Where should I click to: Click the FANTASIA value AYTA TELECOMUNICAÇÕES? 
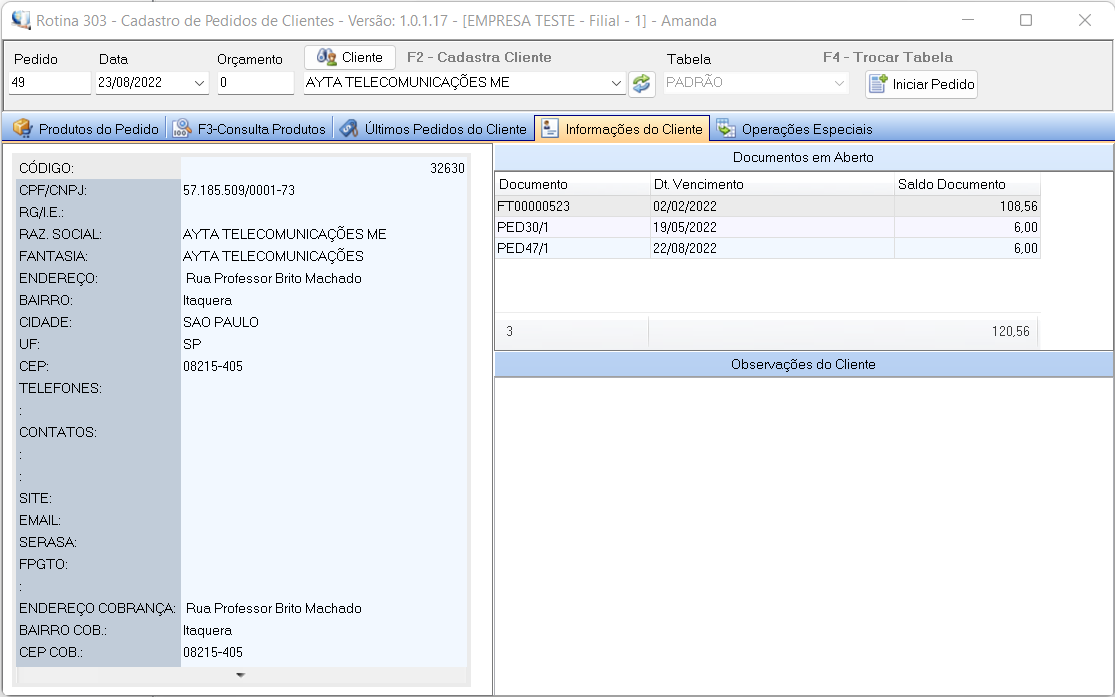pyautogui.click(x=273, y=256)
